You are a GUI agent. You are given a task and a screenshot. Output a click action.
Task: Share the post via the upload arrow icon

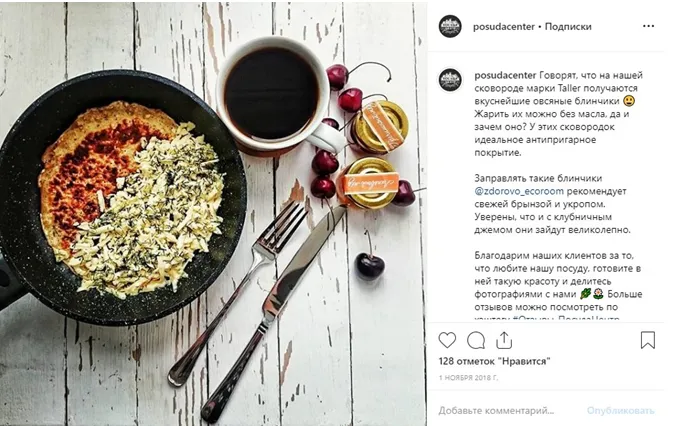(x=504, y=340)
